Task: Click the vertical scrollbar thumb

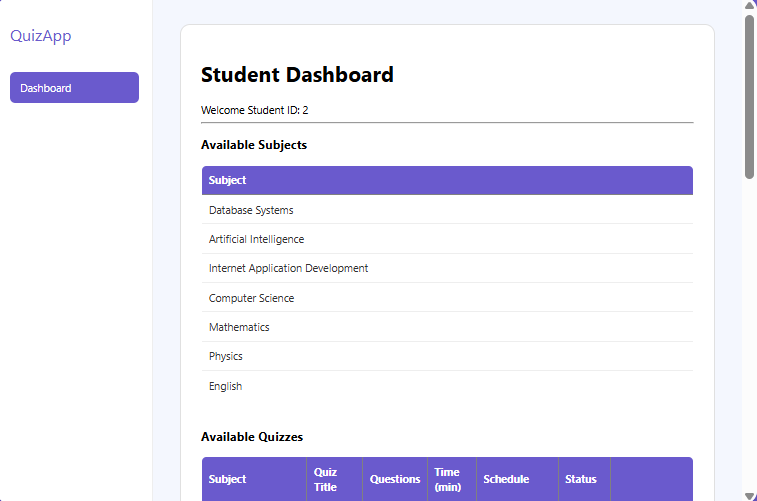Action: point(749,97)
